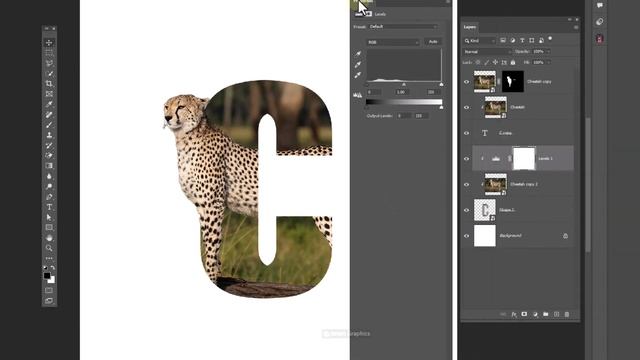This screenshot has height=360, width=640.
Task: Lock transparent pixels
Action: pos(478,62)
